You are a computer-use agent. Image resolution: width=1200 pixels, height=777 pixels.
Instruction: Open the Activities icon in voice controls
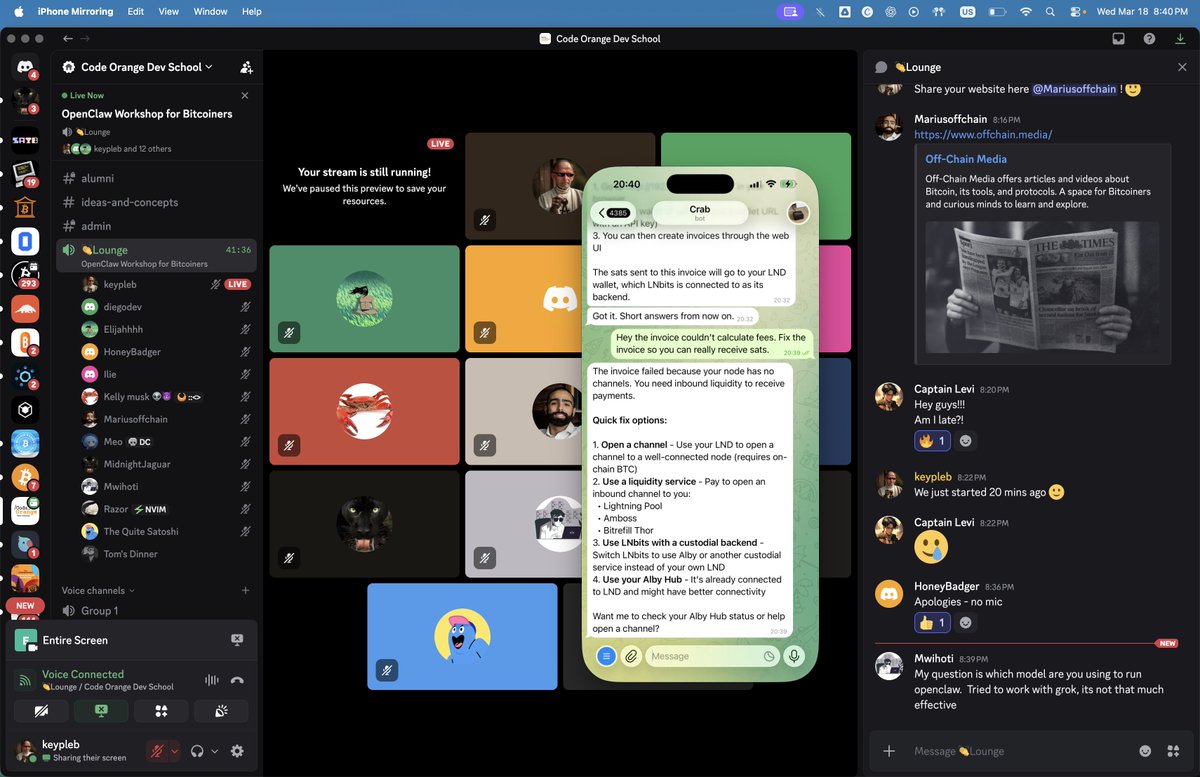(x=160, y=711)
